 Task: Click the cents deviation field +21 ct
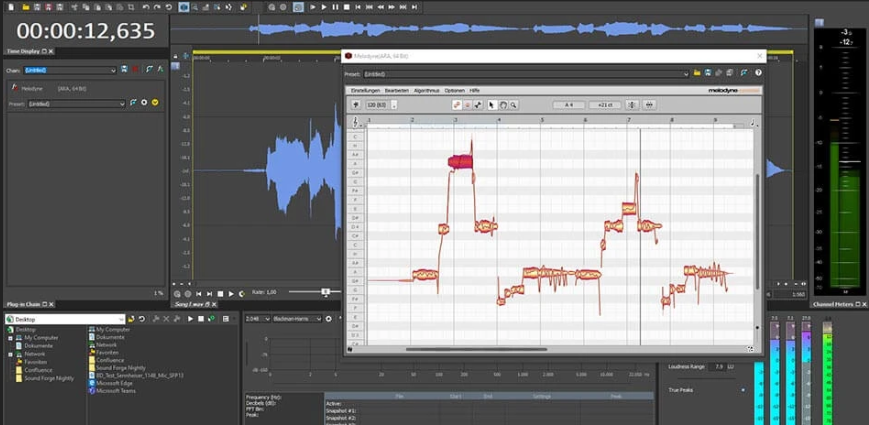coord(605,105)
